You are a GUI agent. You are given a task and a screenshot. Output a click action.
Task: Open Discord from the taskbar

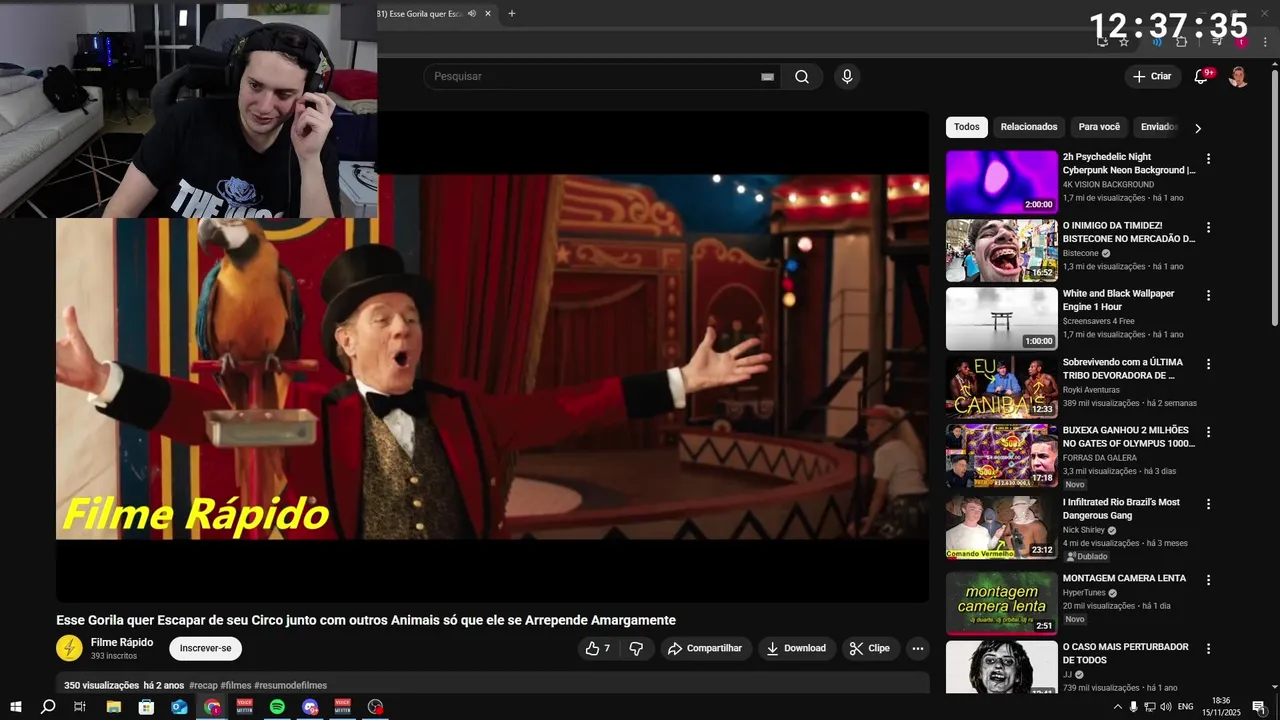coord(310,707)
